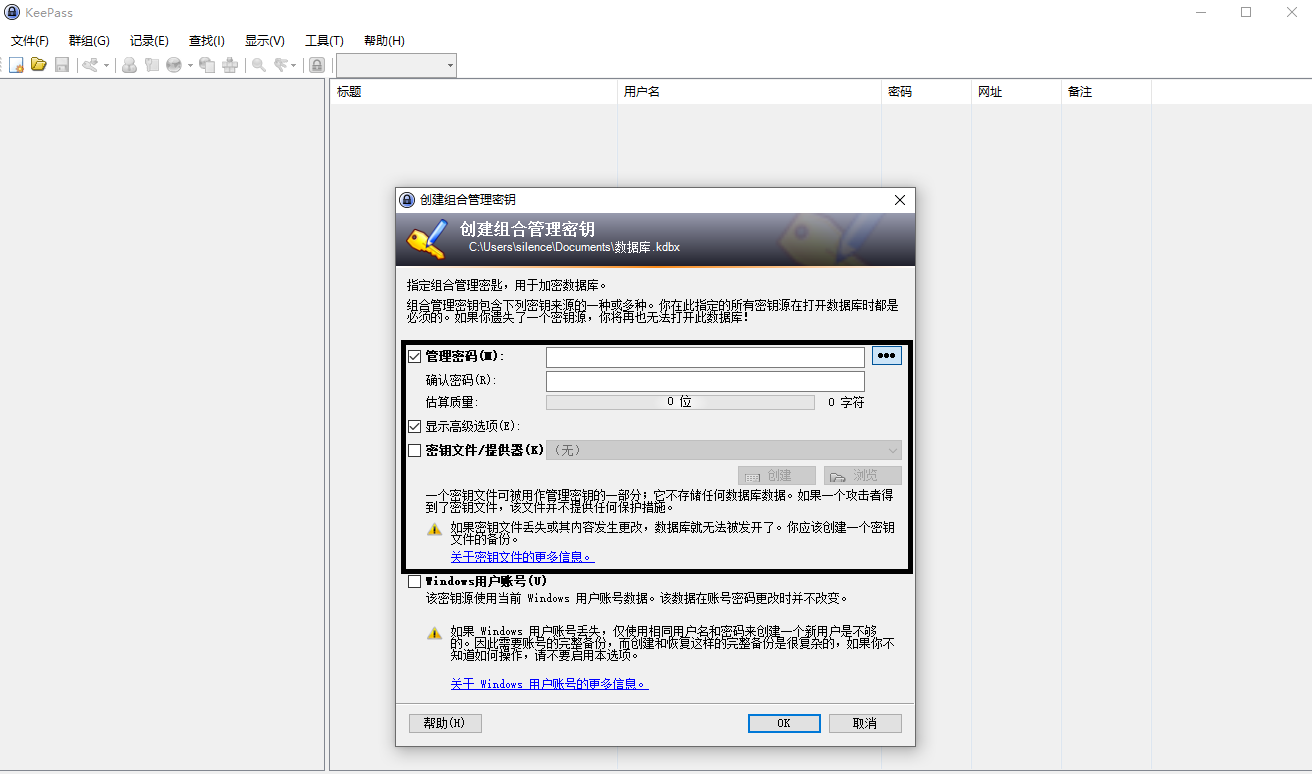The height and width of the screenshot is (774, 1312).
Task: Close the 创建组合管理密钥 dialog
Action: 899,200
